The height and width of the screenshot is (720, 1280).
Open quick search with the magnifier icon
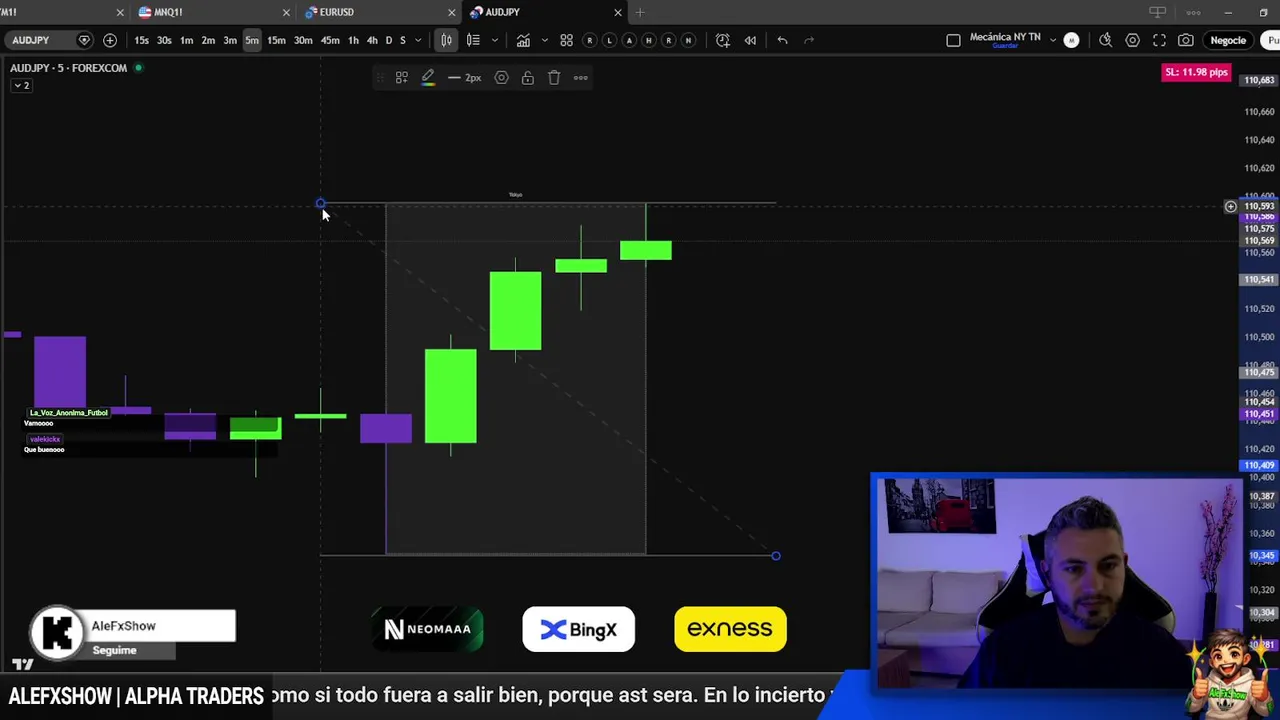tap(1105, 40)
